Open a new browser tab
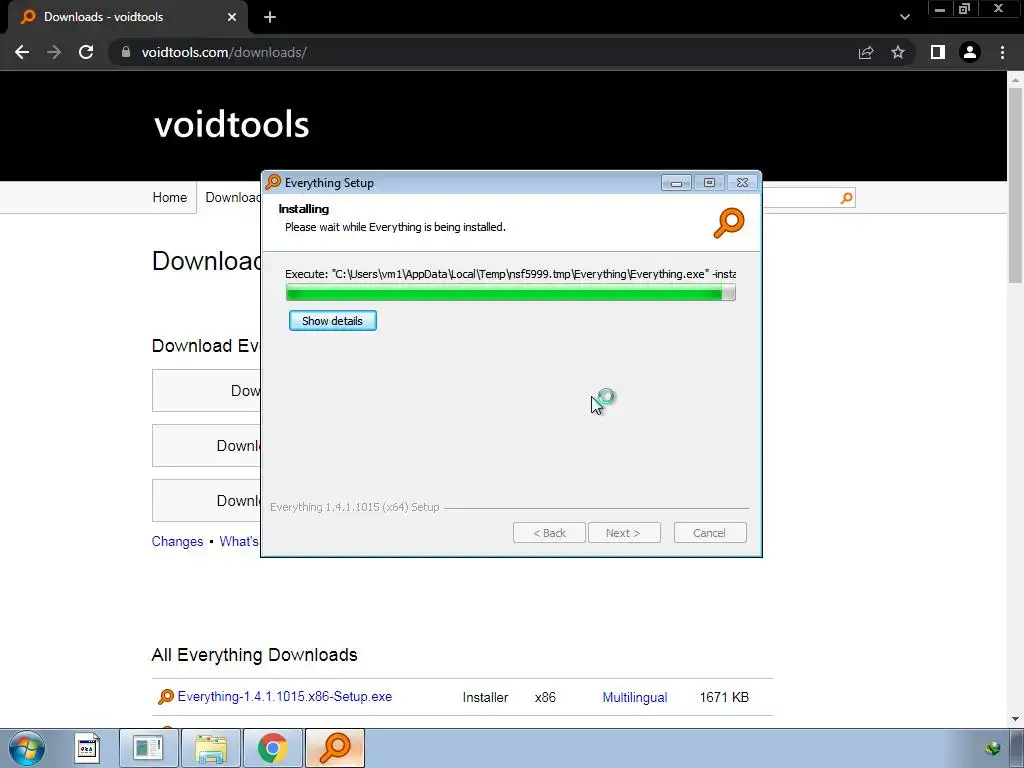The width and height of the screenshot is (1024, 768). [x=270, y=18]
